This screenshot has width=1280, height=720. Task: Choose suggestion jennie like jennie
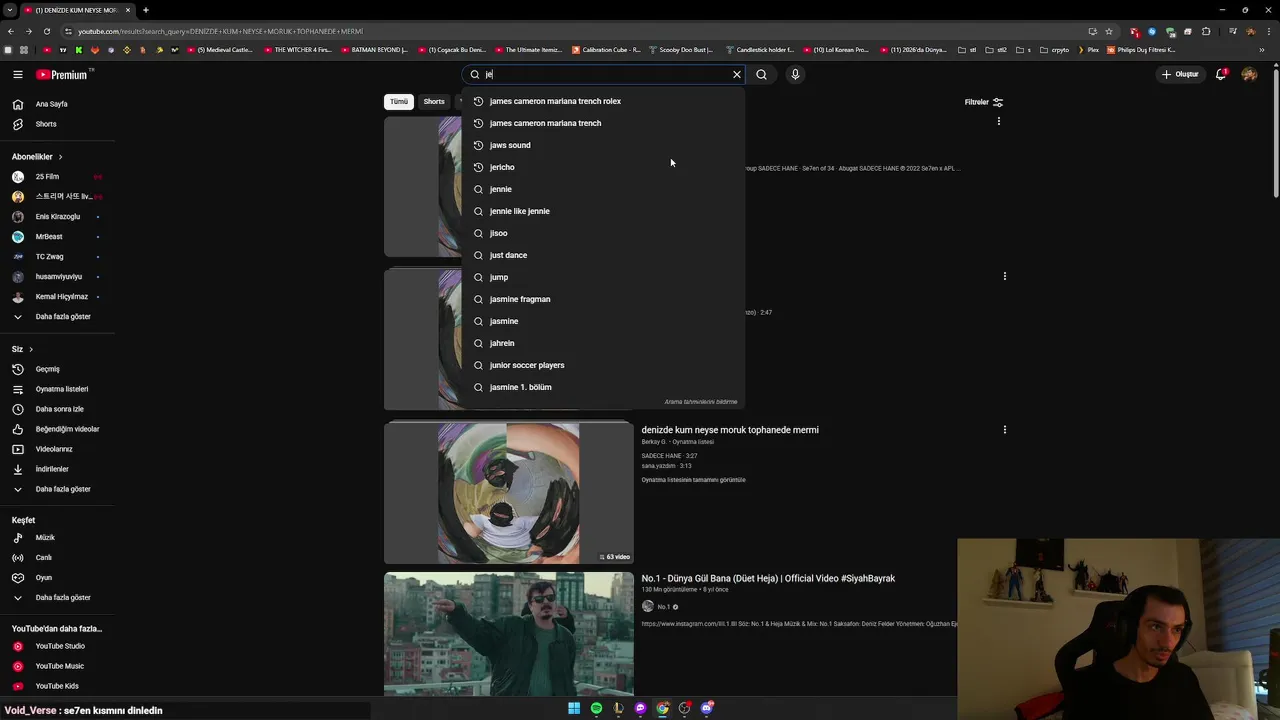click(x=603, y=211)
